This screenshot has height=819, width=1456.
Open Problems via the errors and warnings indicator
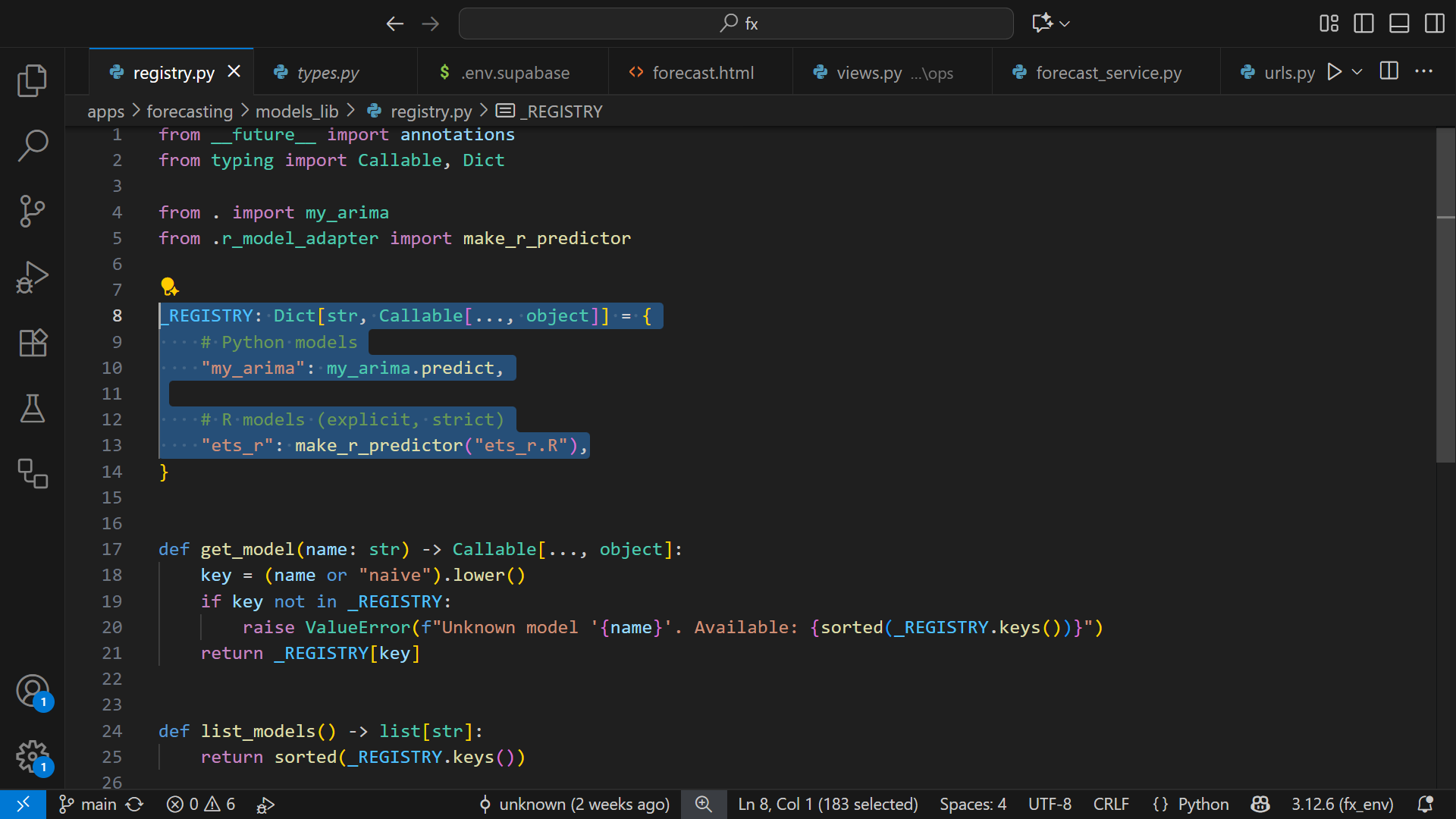click(x=199, y=805)
